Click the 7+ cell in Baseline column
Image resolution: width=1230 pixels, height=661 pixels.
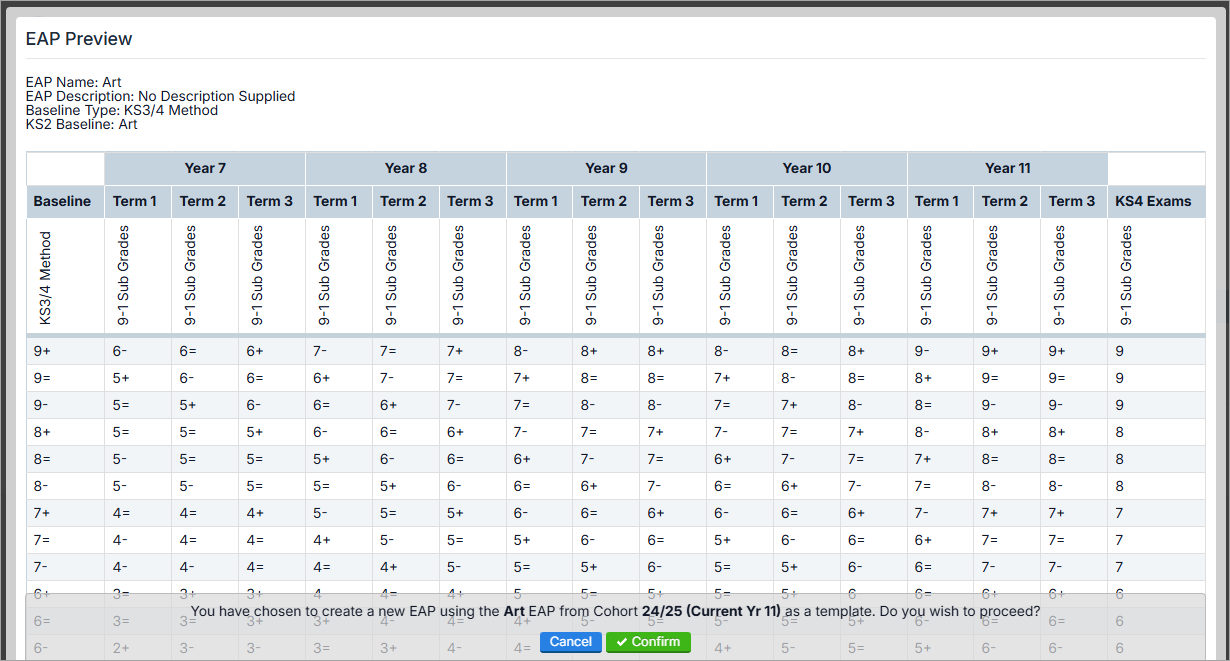point(42,513)
